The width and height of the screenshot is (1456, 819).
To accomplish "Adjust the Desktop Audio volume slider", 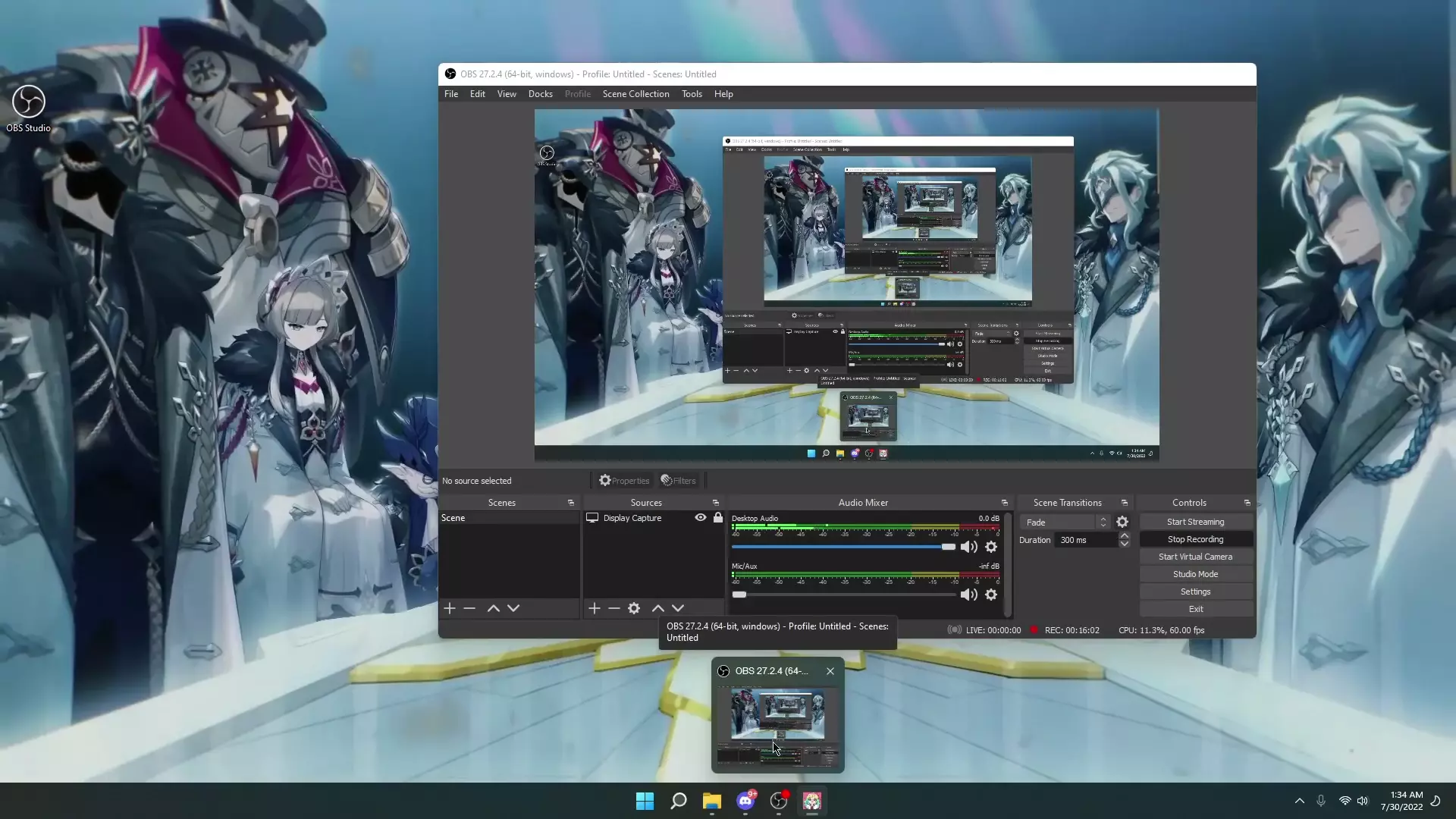I will pyautogui.click(x=948, y=547).
